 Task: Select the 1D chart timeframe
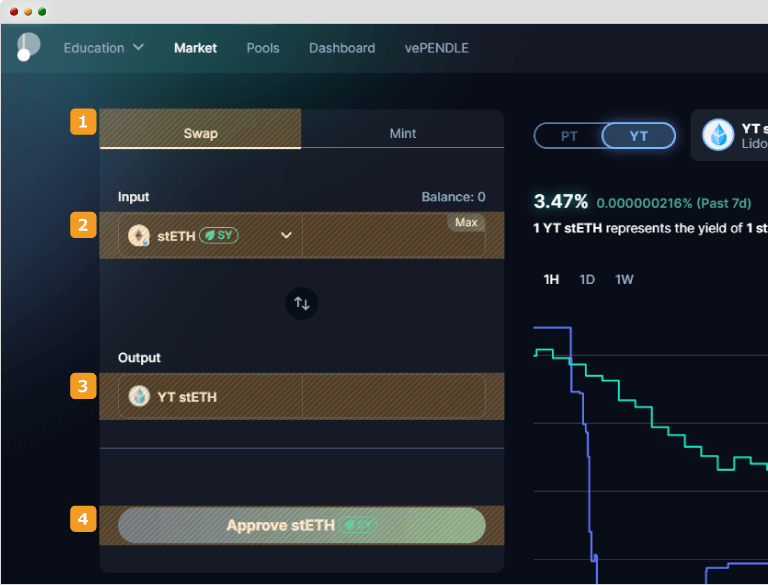pyautogui.click(x=587, y=279)
